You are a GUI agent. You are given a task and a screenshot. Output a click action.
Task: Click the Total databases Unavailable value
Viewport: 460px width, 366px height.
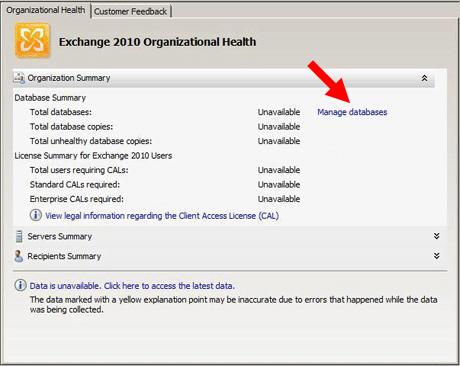(279, 112)
